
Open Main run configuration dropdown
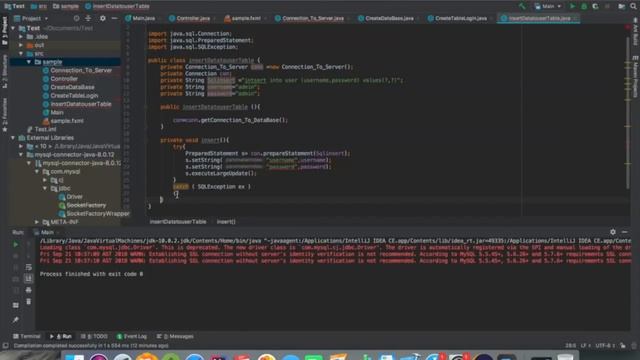click(x=548, y=6)
